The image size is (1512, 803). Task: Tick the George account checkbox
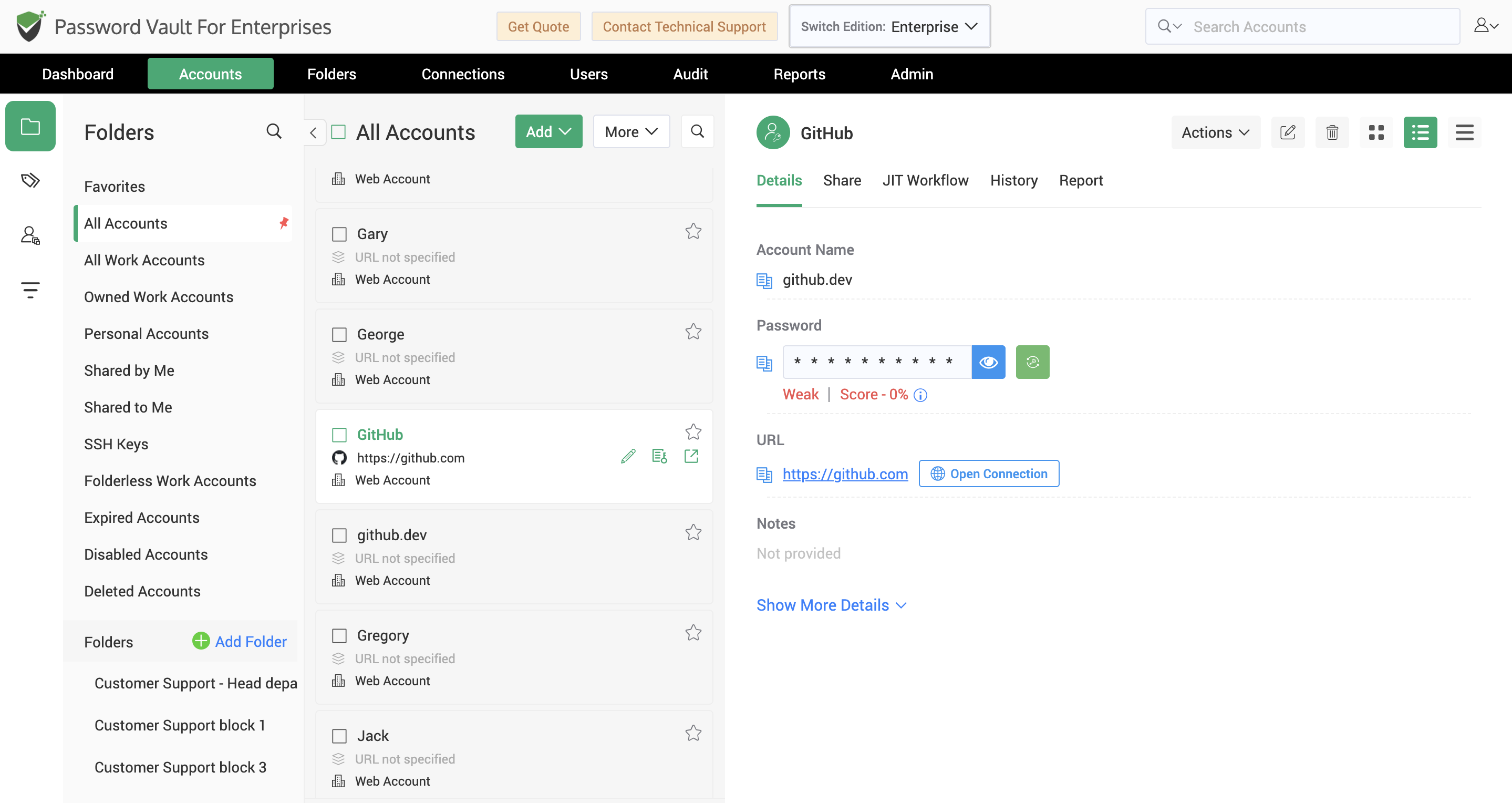tap(339, 335)
